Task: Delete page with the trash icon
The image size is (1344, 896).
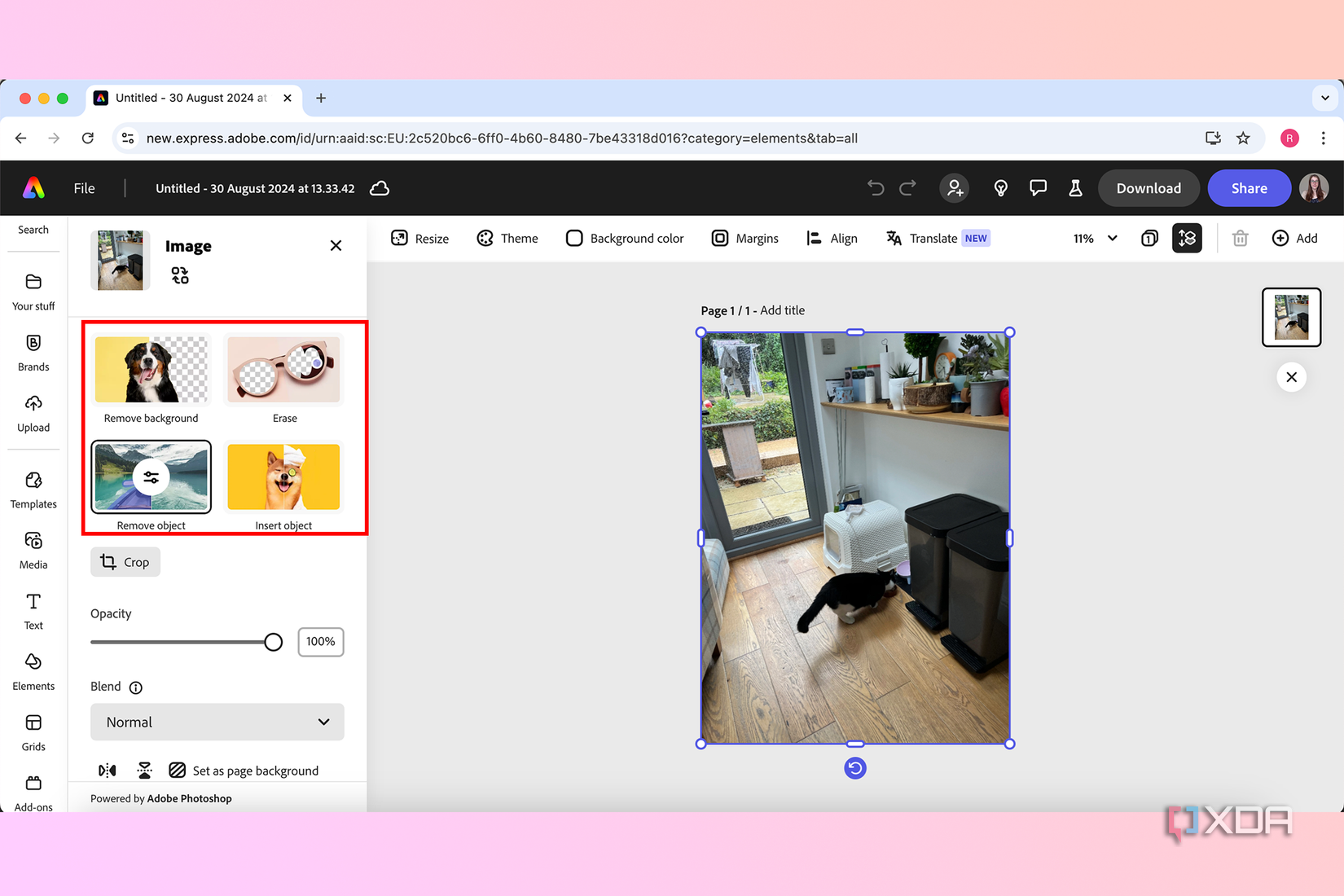Action: point(1240,239)
